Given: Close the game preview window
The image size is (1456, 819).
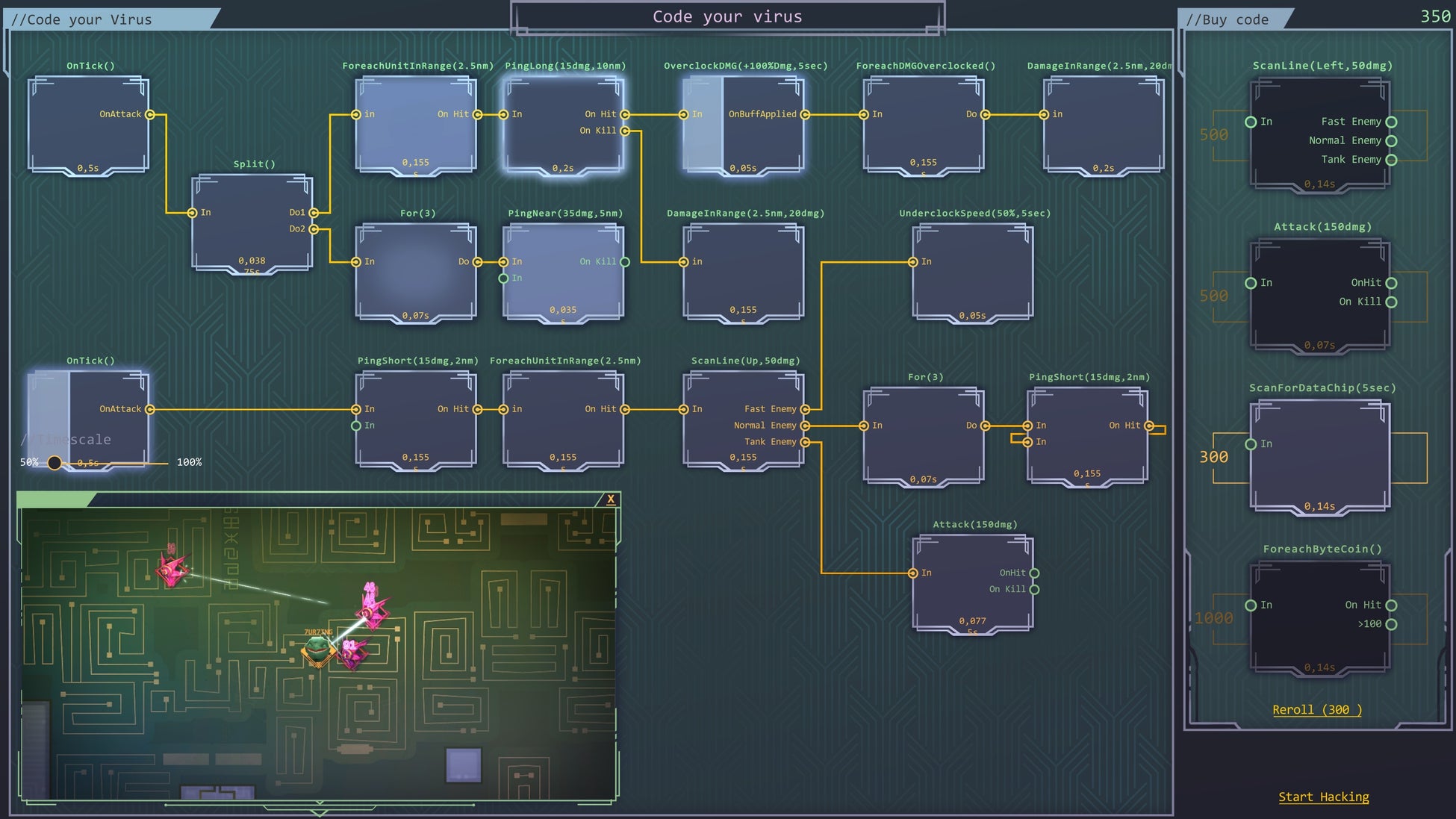Looking at the screenshot, I should (x=611, y=499).
